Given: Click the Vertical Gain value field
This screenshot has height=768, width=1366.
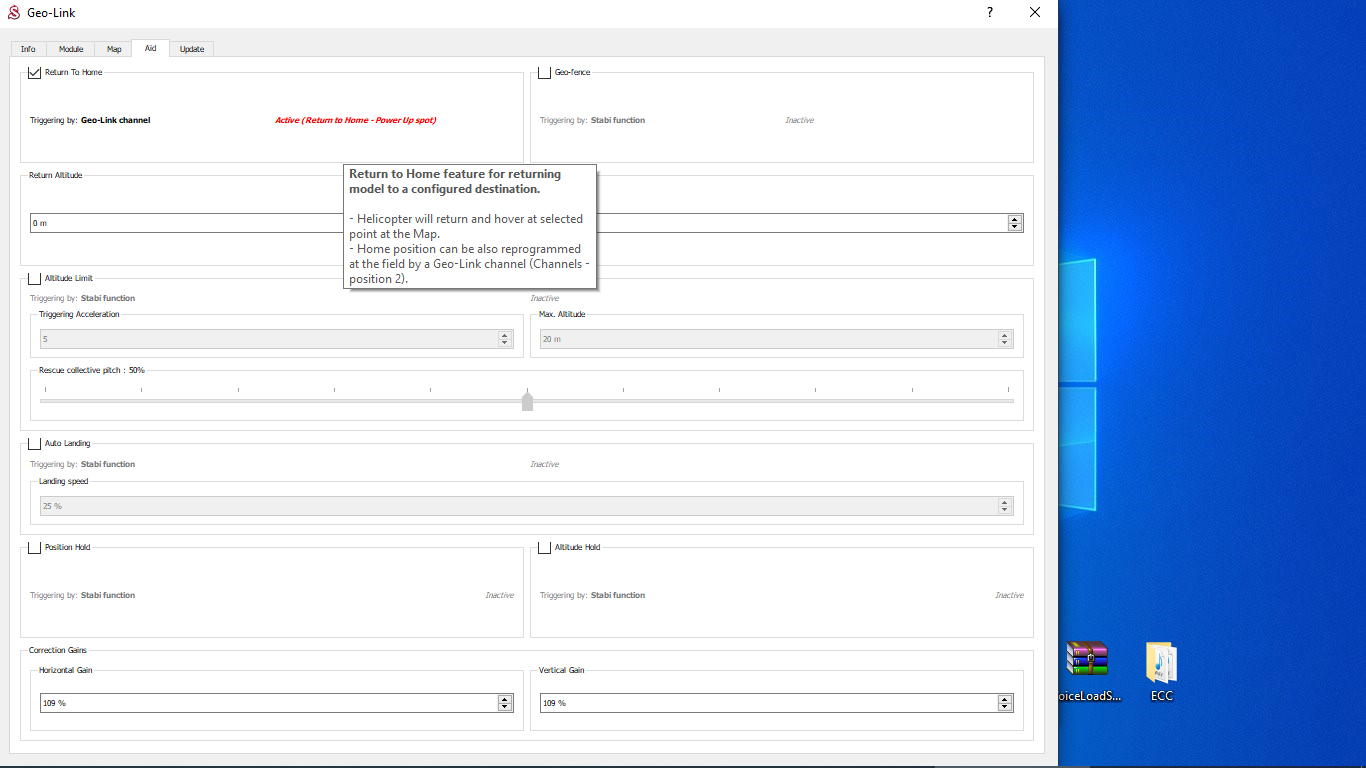Looking at the screenshot, I should point(765,703).
